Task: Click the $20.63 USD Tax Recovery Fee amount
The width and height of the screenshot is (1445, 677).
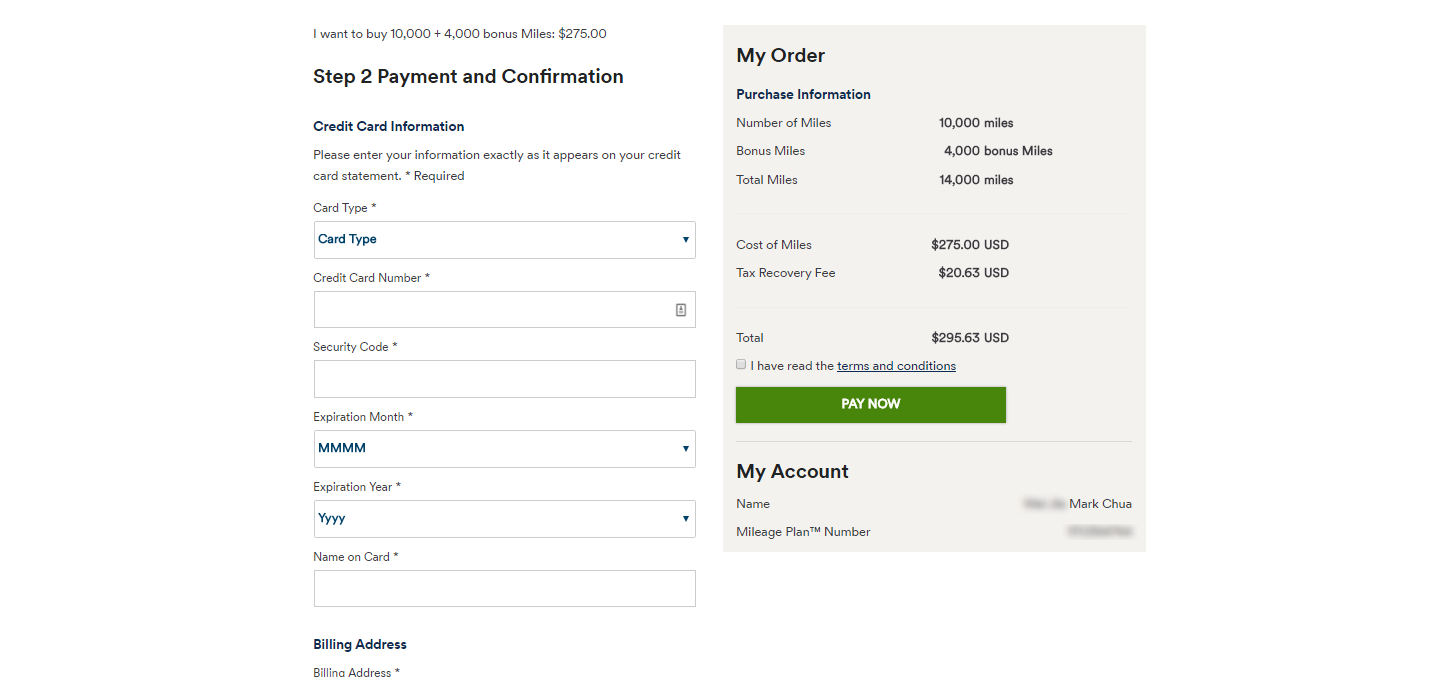Action: [973, 273]
